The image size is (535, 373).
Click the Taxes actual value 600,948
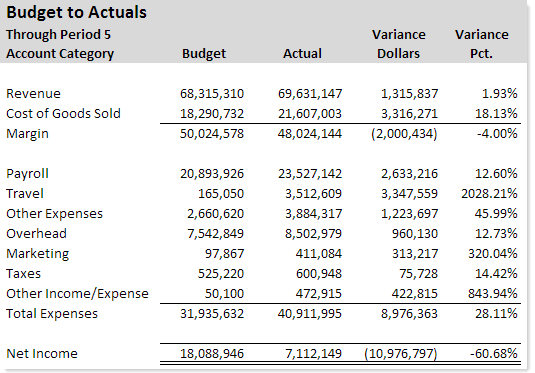coord(319,274)
